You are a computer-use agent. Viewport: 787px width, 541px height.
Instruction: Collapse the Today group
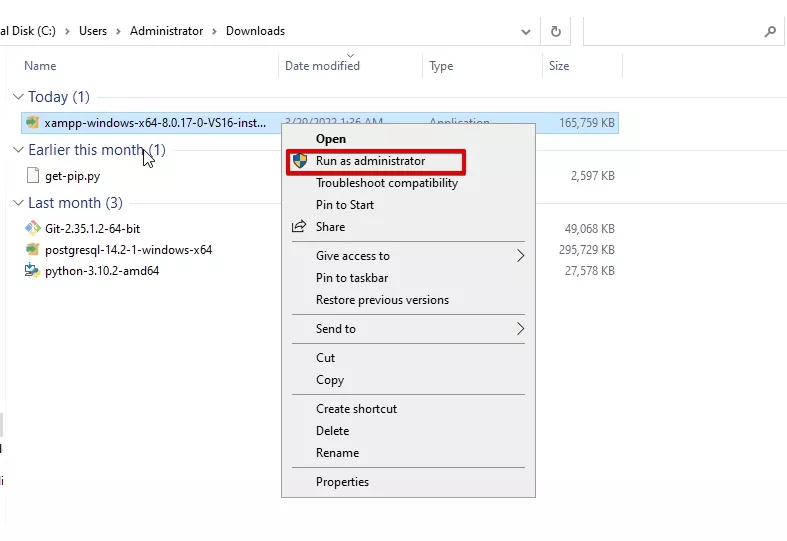click(18, 97)
